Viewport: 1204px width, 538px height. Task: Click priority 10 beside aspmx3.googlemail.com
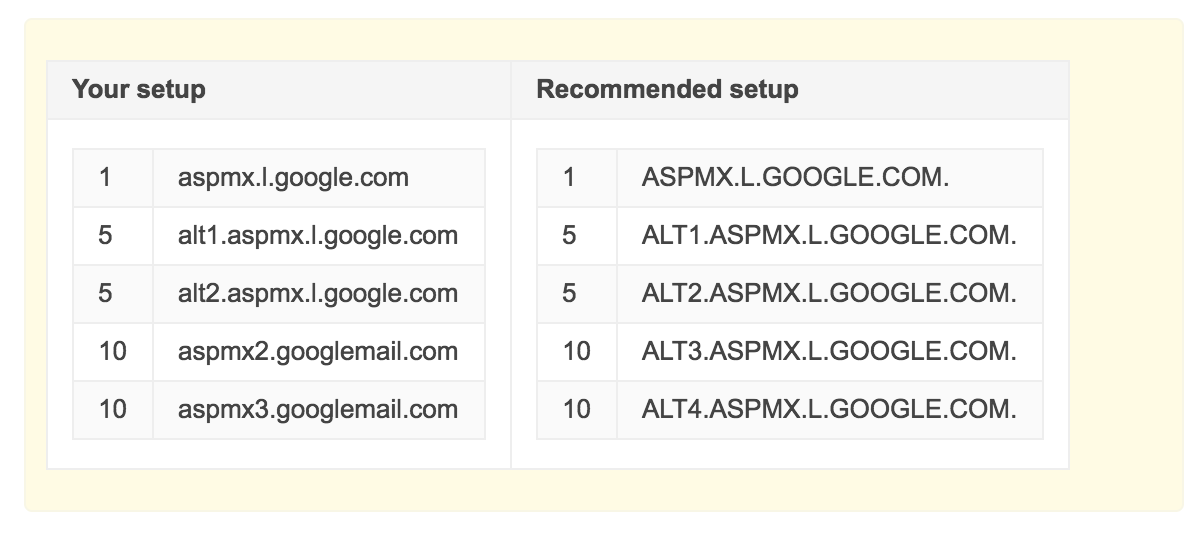(x=112, y=410)
